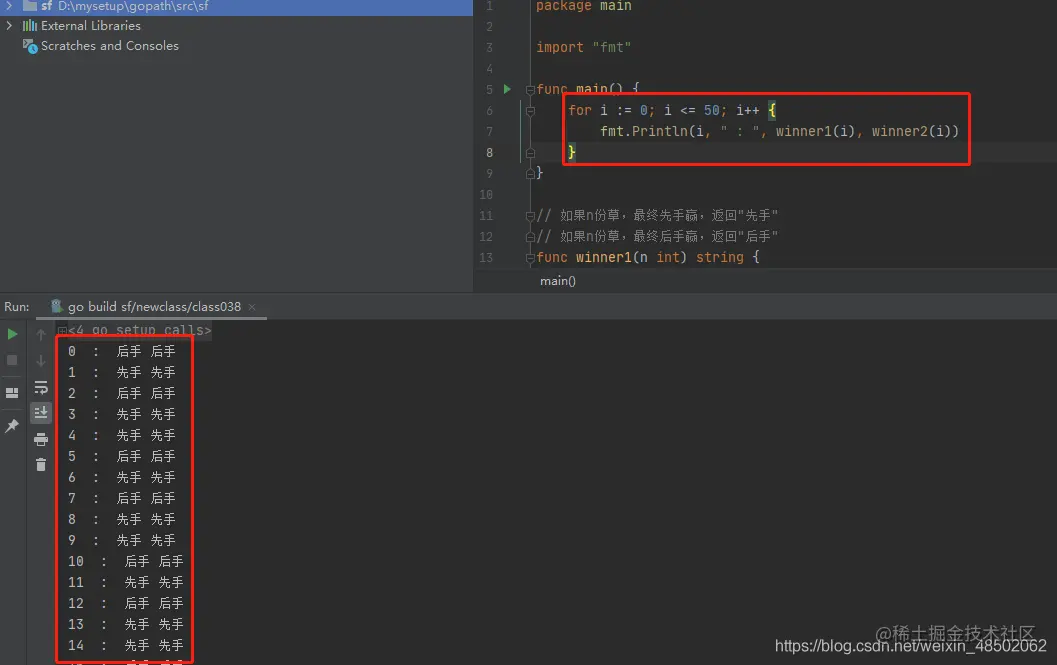This screenshot has width=1057, height=665.
Task: Collapse the comment block starting at line 11
Action: coord(531,216)
